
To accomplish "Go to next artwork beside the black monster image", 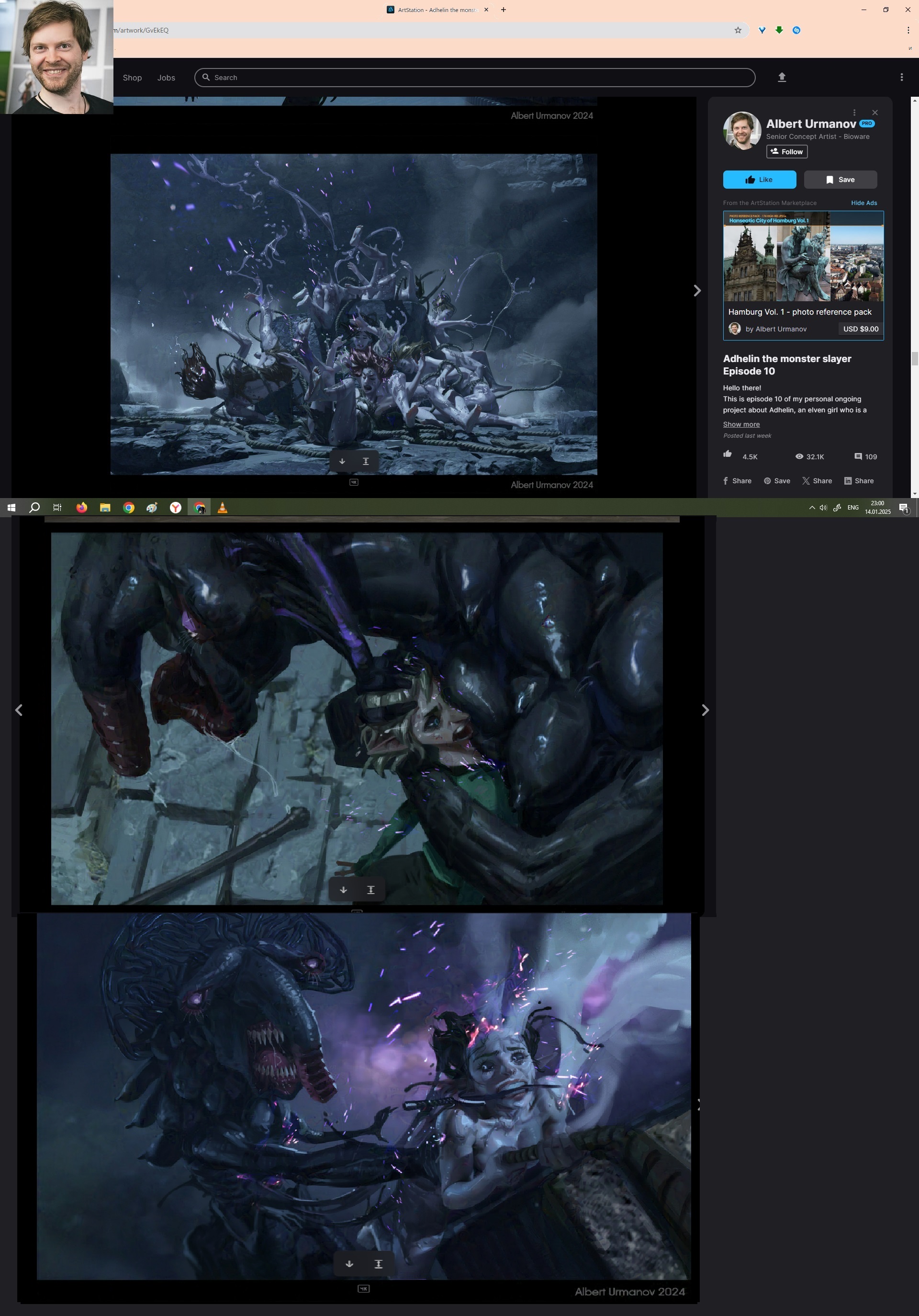I will 706,710.
